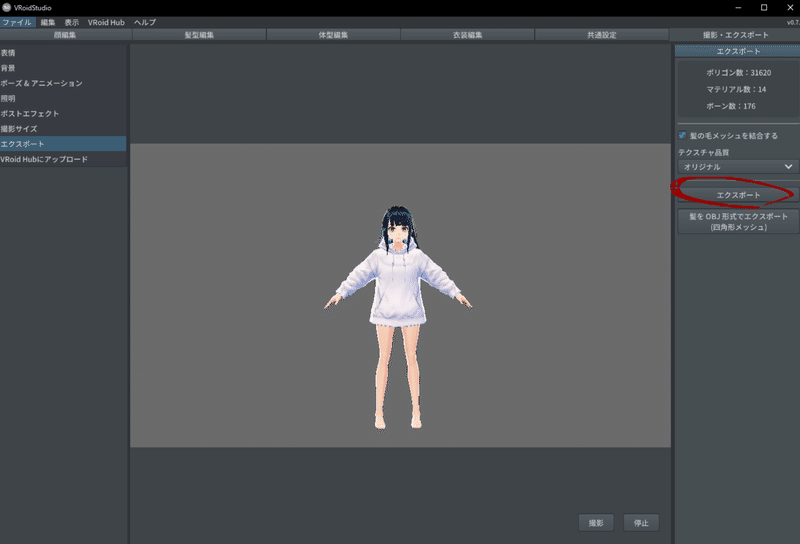Minimize the VRoidStudio window
Viewport: 800px width, 544px height.
click(x=738, y=8)
